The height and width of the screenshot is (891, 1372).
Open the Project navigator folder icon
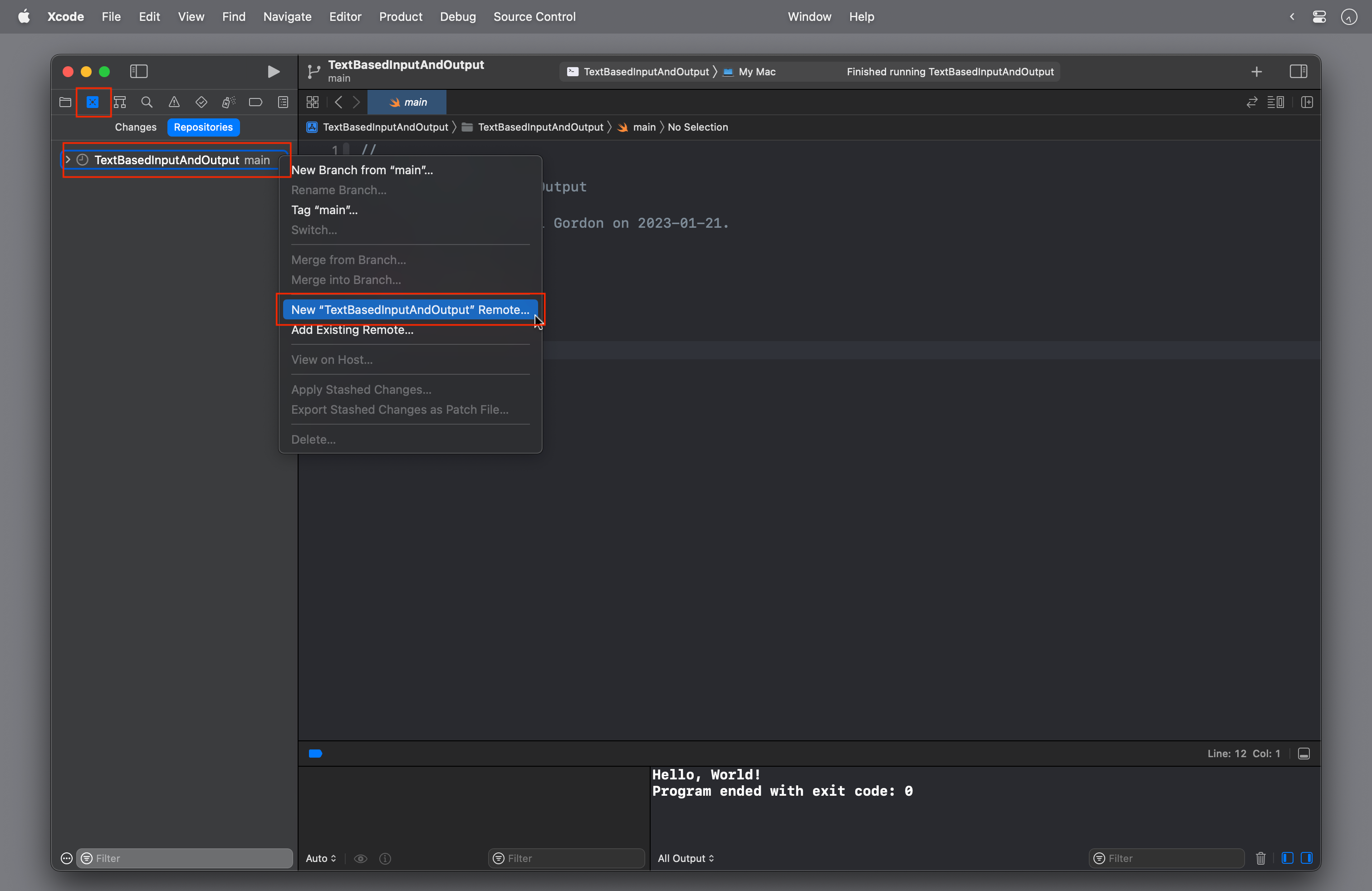pyautogui.click(x=65, y=102)
